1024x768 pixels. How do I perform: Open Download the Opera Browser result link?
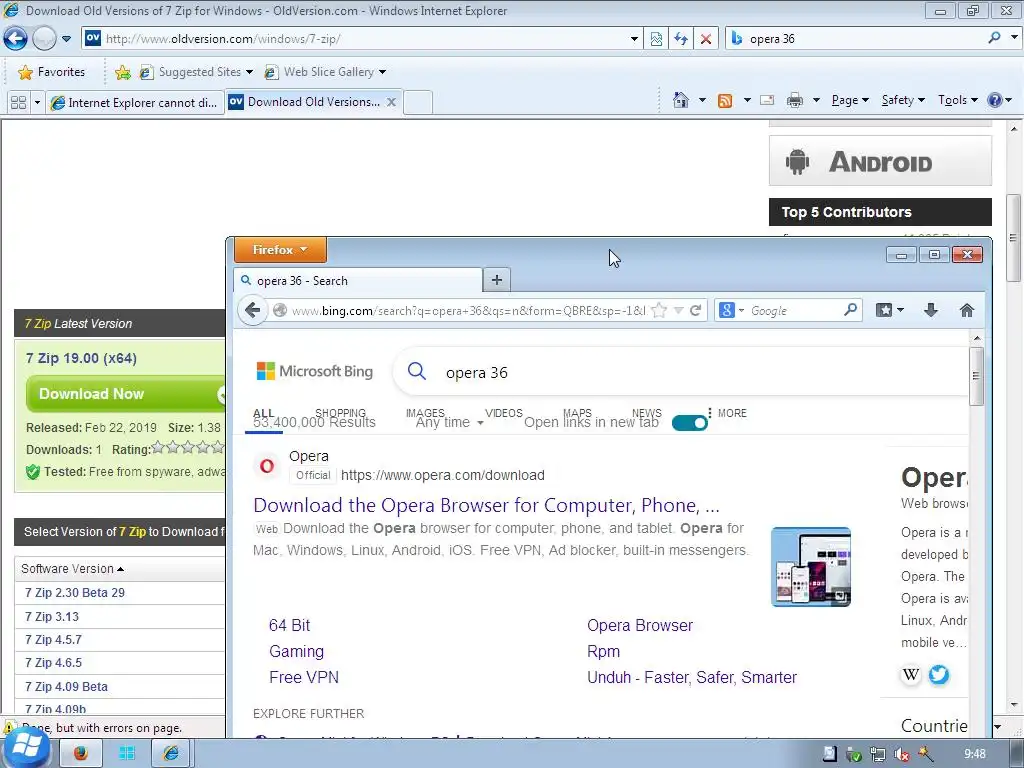pos(487,505)
